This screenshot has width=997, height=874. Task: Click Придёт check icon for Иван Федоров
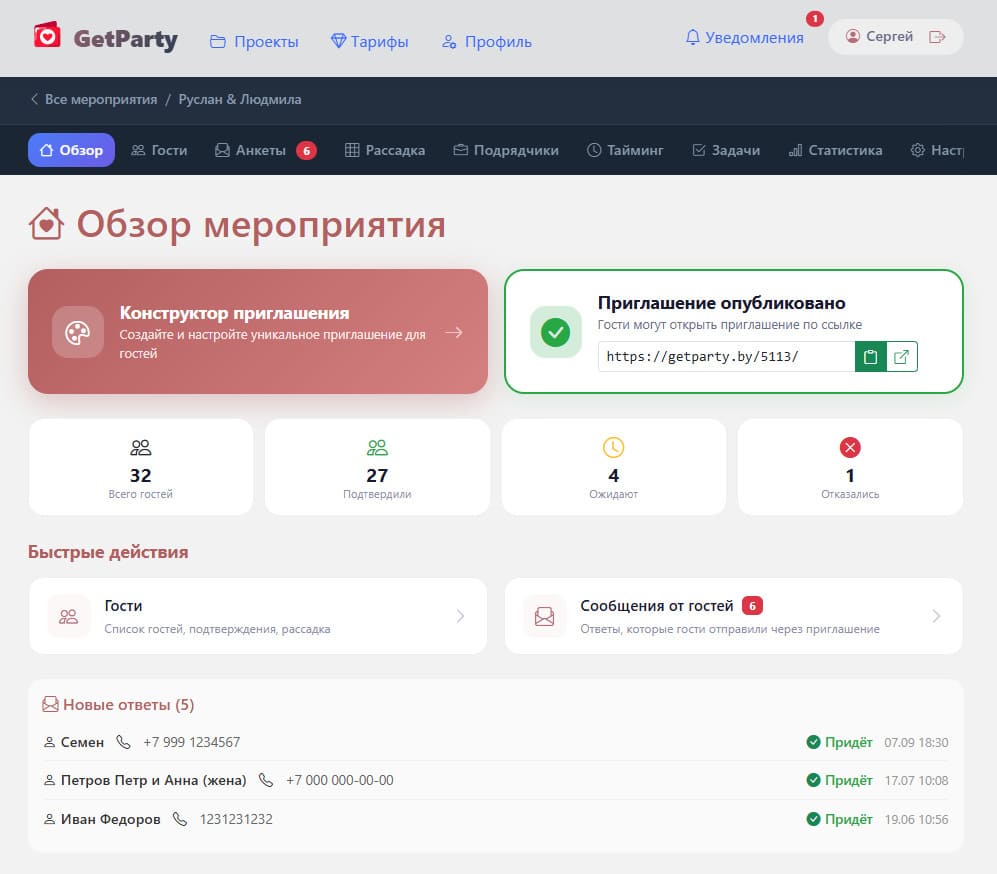click(x=813, y=819)
